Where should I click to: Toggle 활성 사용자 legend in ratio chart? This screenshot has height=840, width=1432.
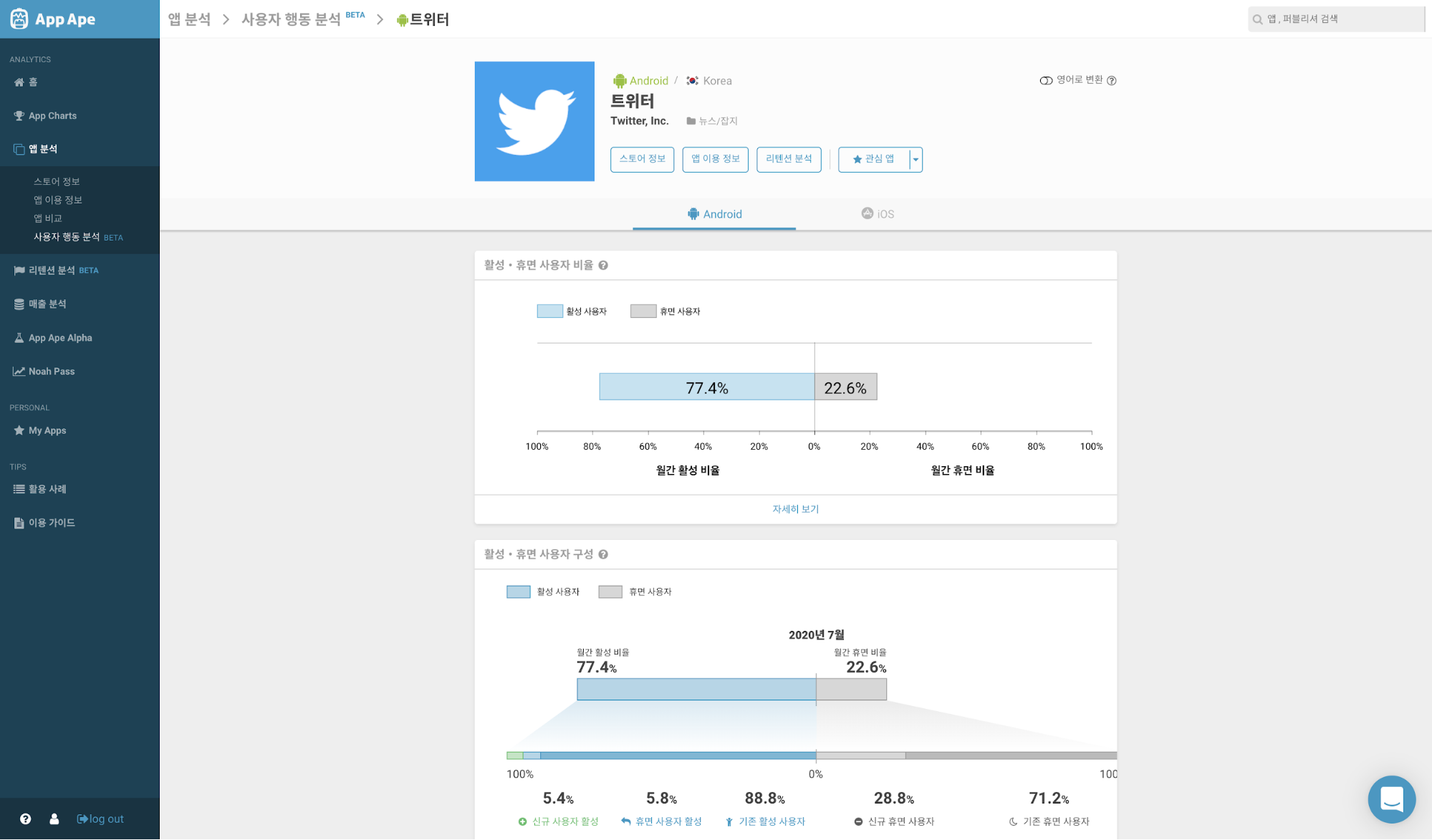coord(572,312)
